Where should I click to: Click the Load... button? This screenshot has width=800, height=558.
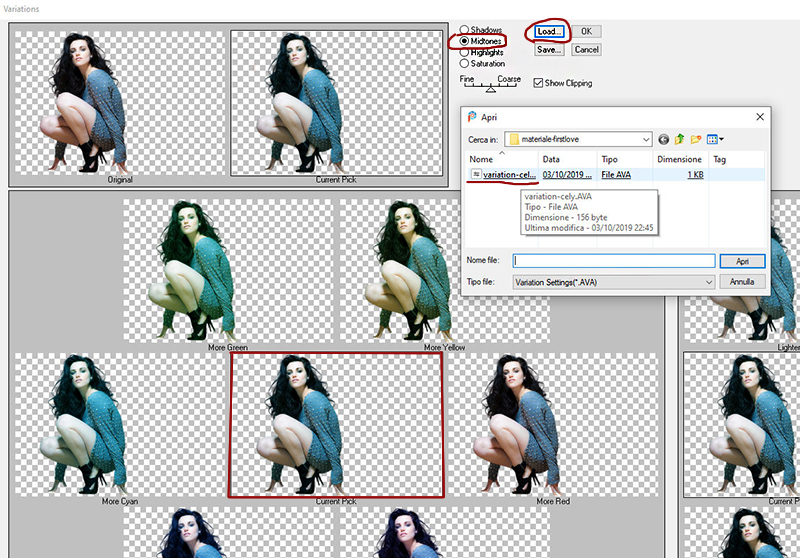(549, 31)
